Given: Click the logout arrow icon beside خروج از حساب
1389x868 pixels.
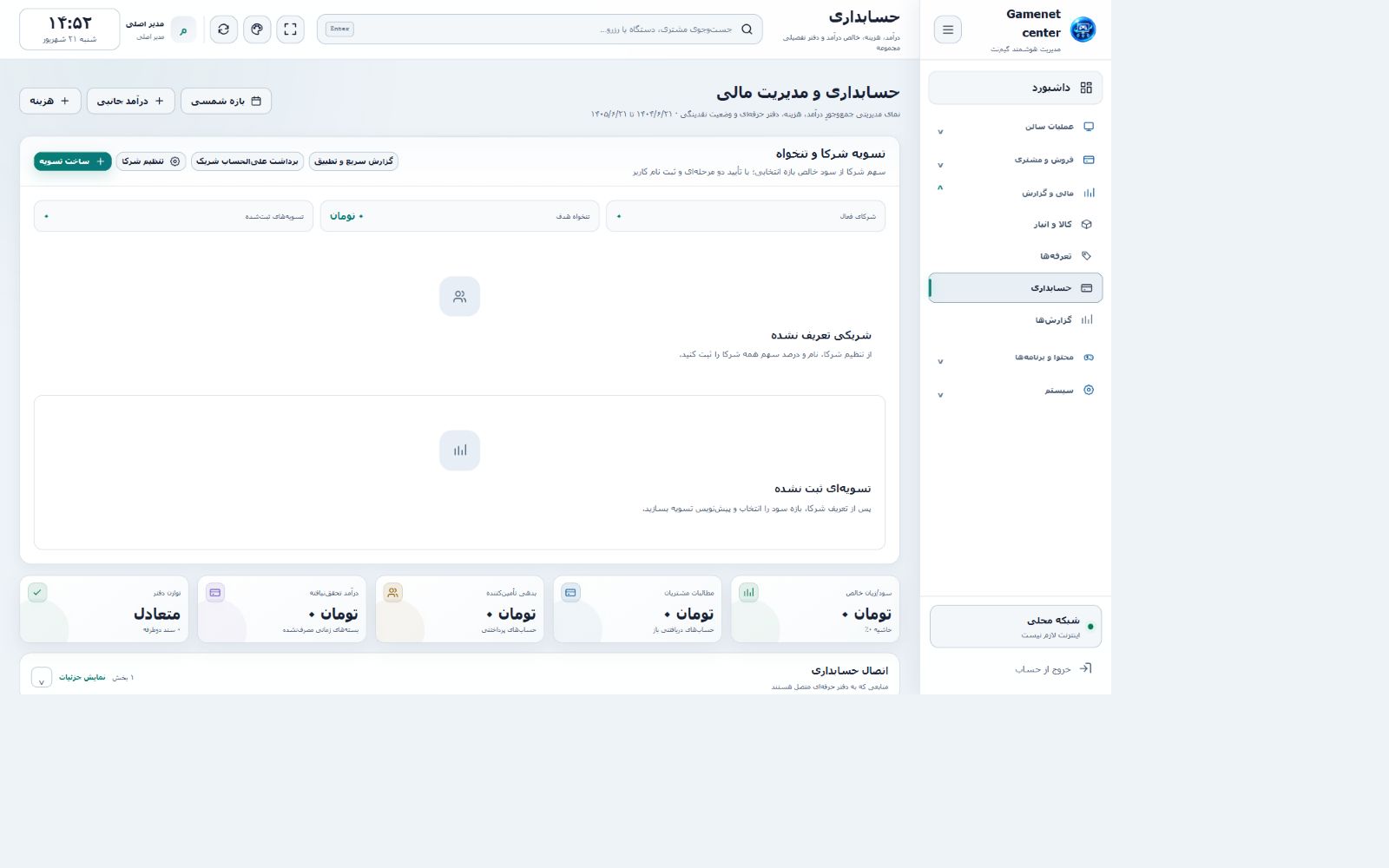Looking at the screenshot, I should click(x=1085, y=668).
